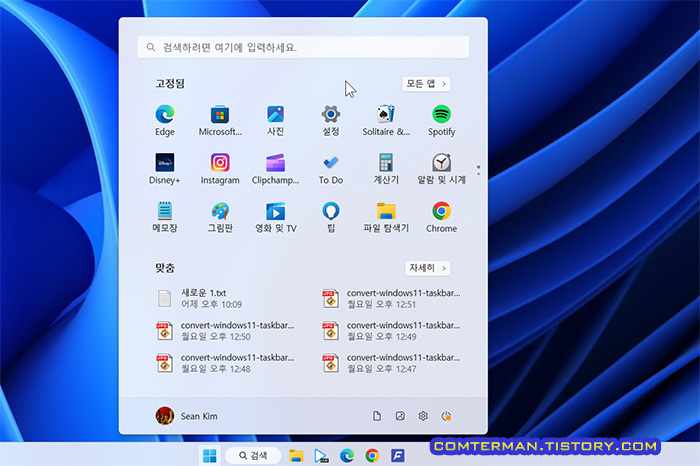700x466 pixels.
Task: Launch Chrome from pinned apps
Action: (442, 217)
